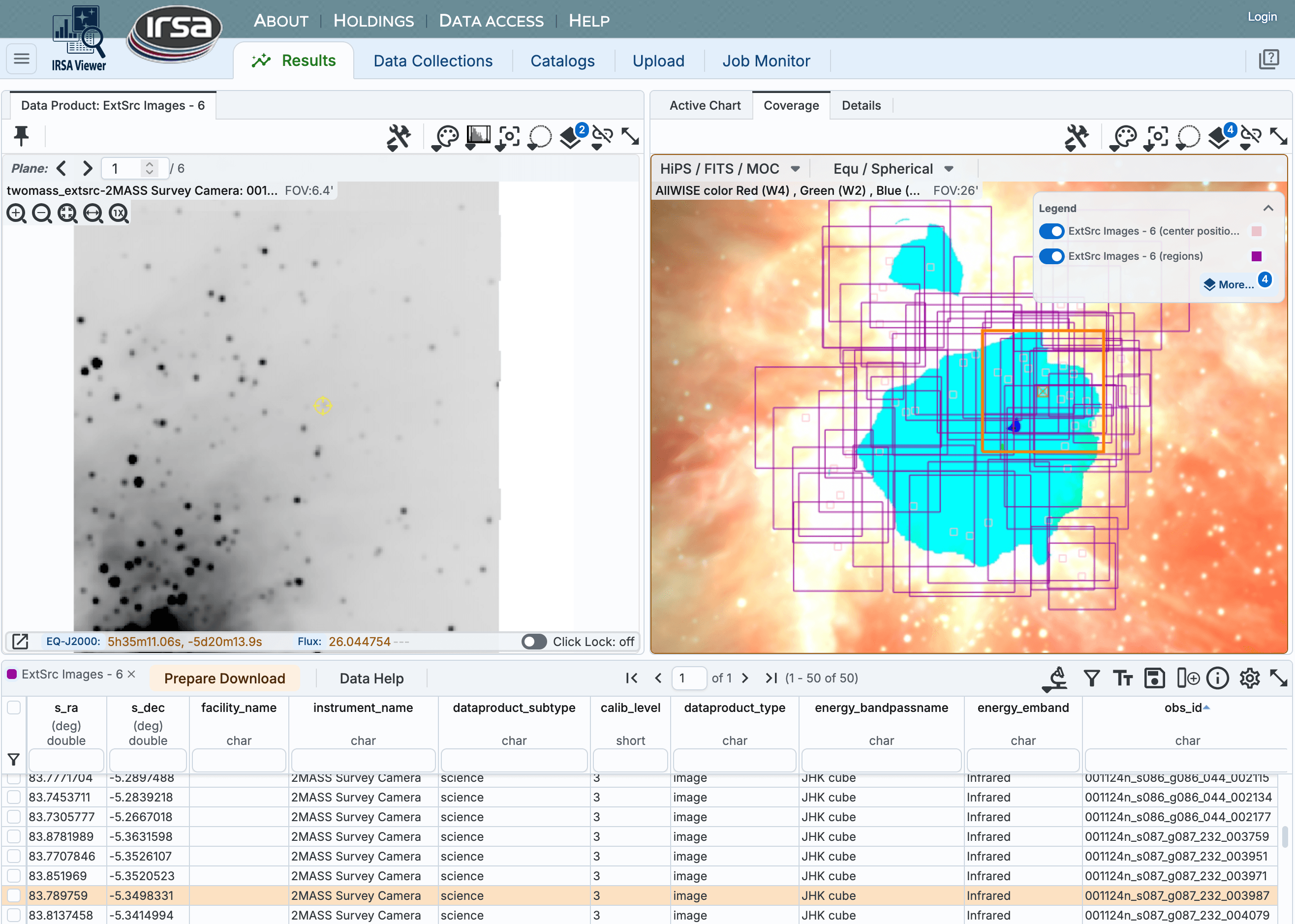This screenshot has width=1295, height=924.
Task: Toggle Click Lock switch
Action: click(x=534, y=642)
